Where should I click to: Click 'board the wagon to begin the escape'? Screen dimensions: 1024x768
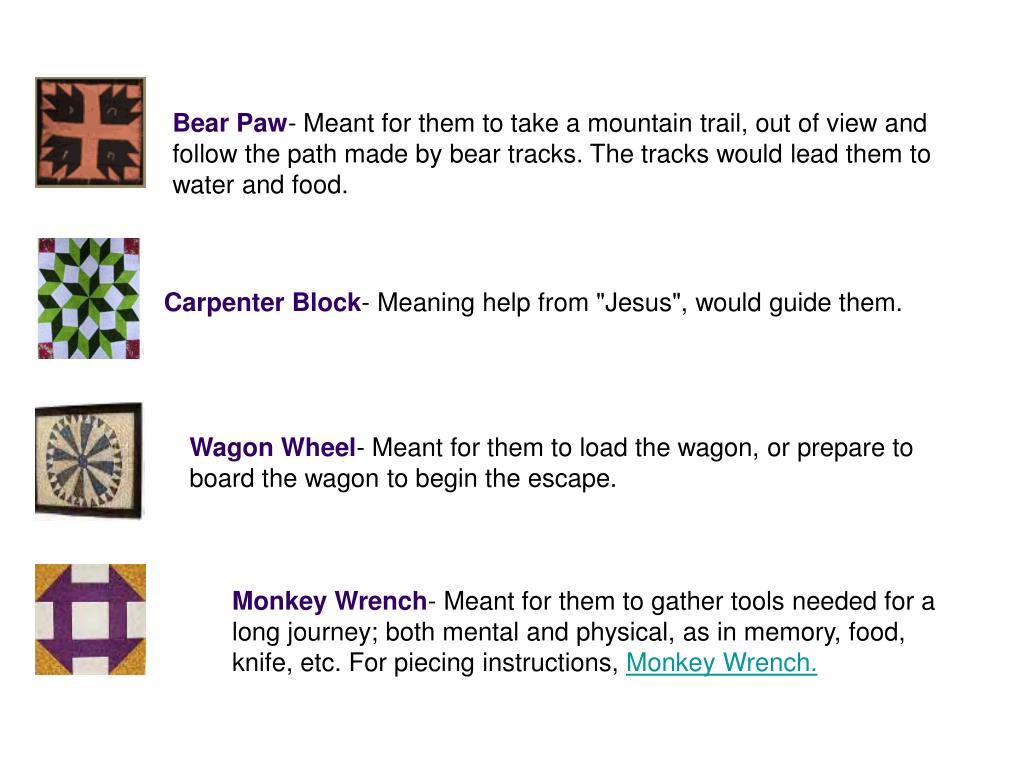tap(401, 479)
